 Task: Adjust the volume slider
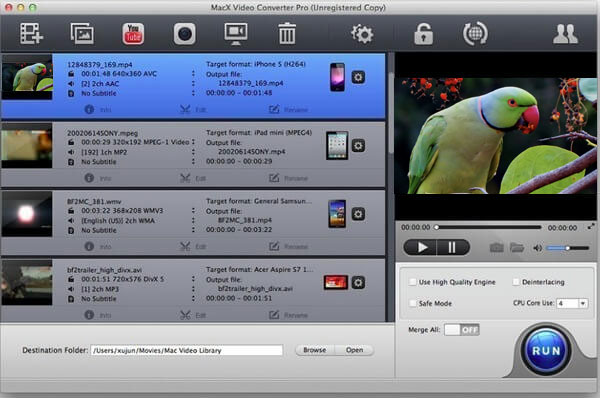point(567,248)
